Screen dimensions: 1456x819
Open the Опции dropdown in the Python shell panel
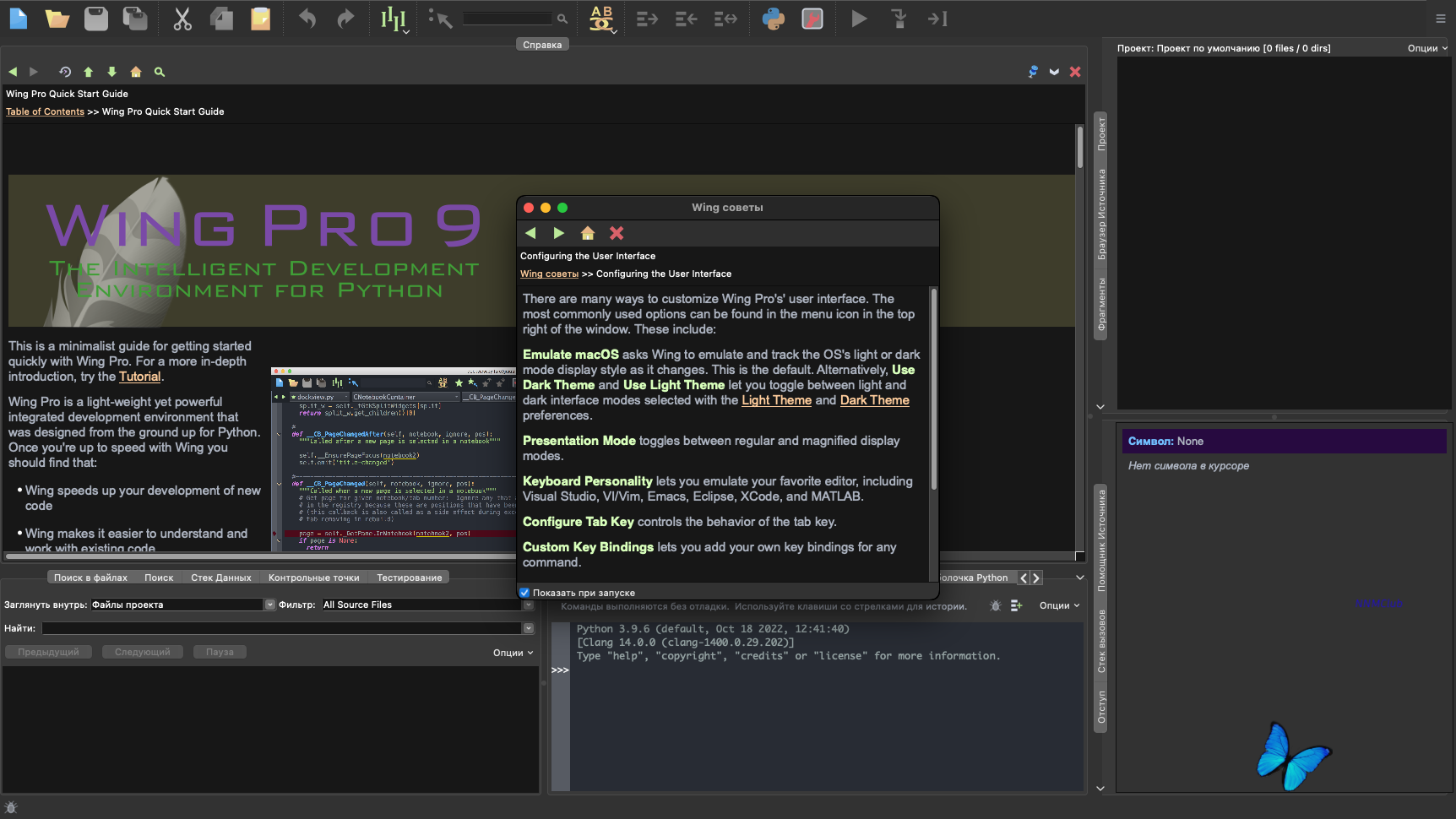[x=1058, y=605]
